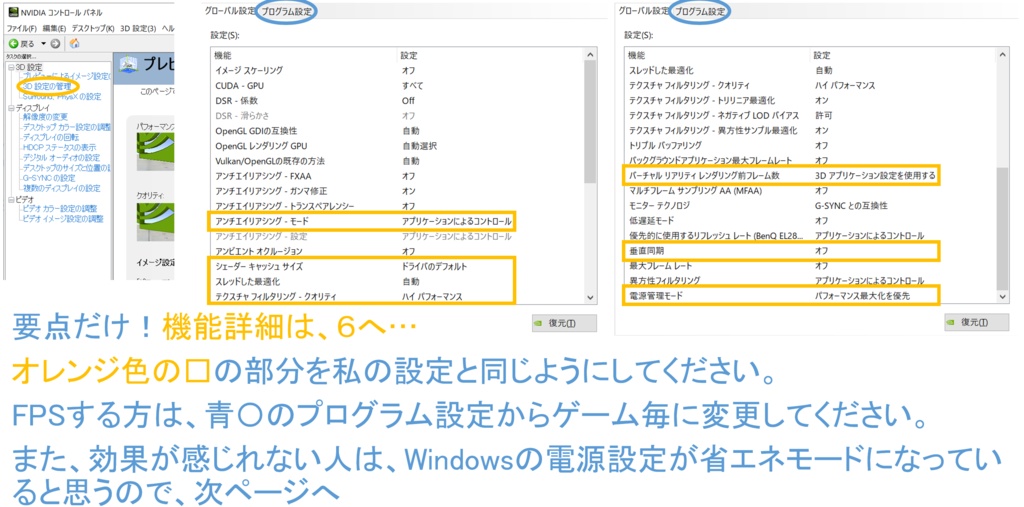Select マルチフレーム サンプリング AA (MFAA) row
Screen dimensions: 1024x507
coord(811,191)
